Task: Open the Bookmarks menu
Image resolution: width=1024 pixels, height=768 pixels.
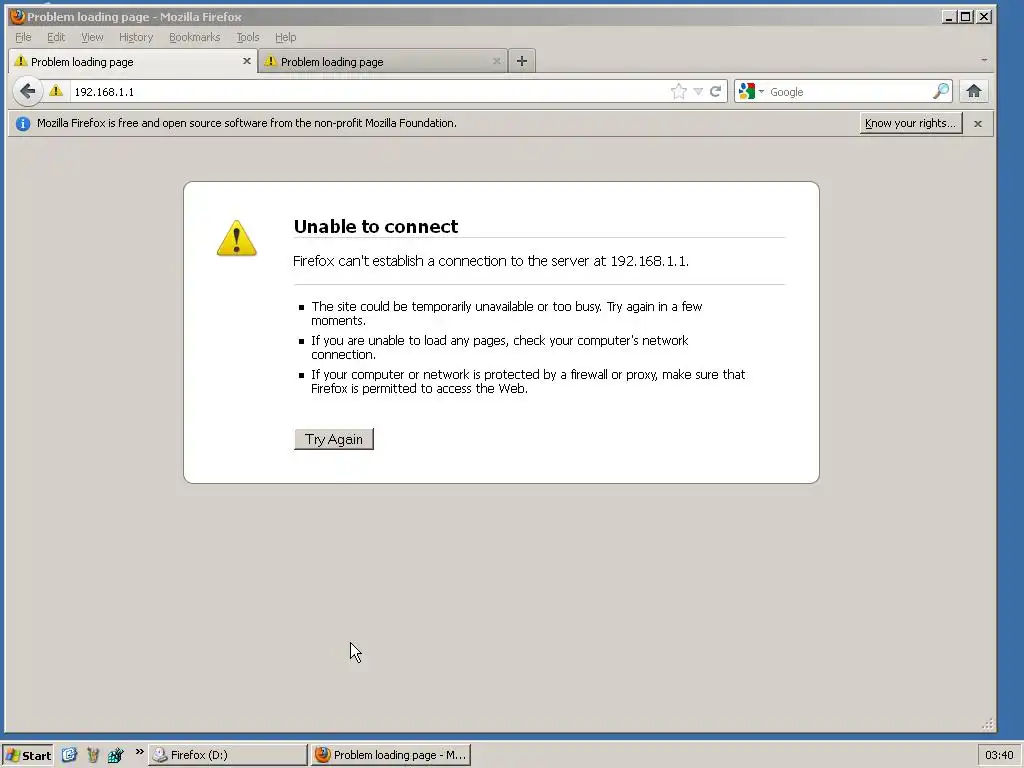Action: pos(195,37)
